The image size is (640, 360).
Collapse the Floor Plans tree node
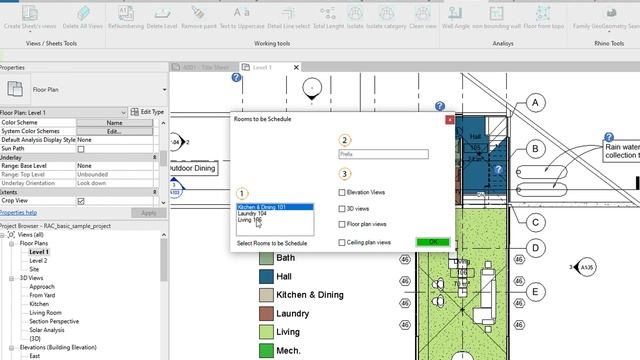pos(11,243)
